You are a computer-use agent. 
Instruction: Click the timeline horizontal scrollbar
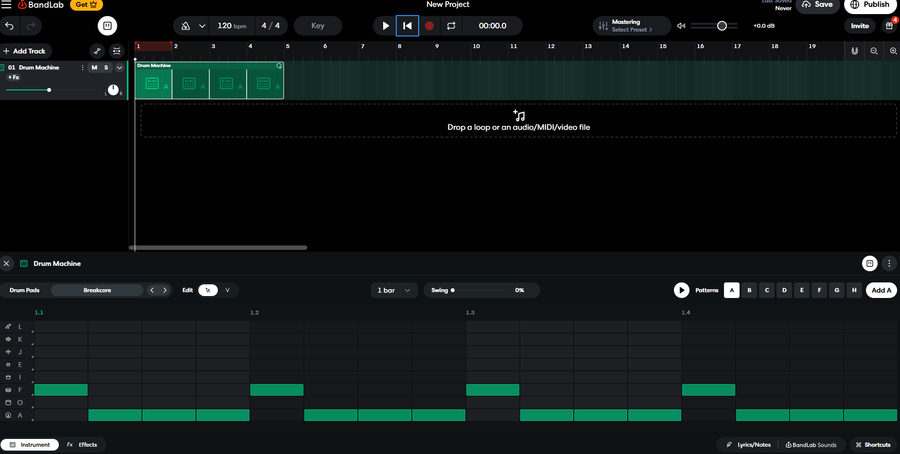pyautogui.click(x=218, y=247)
